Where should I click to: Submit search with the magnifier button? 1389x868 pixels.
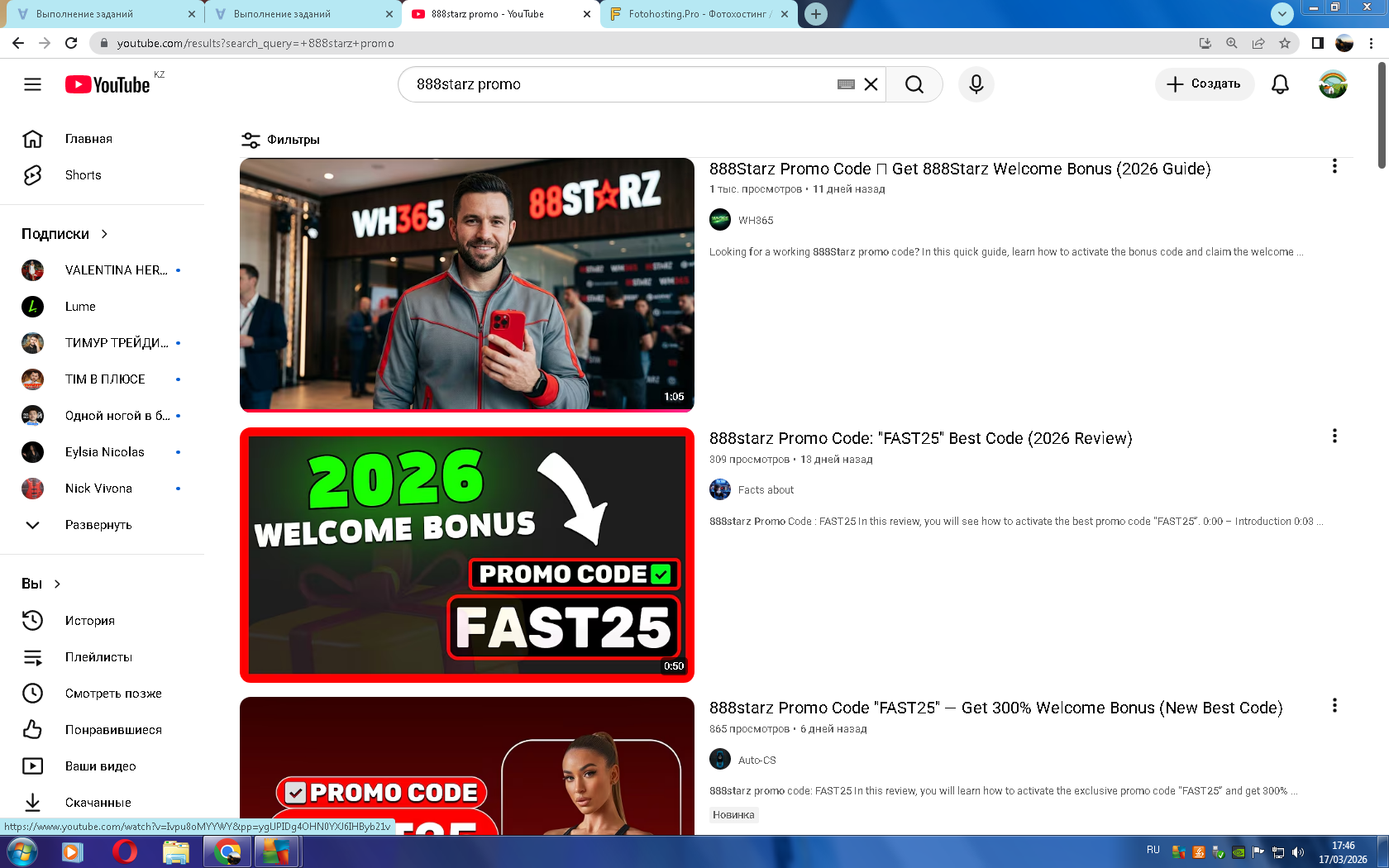[914, 84]
